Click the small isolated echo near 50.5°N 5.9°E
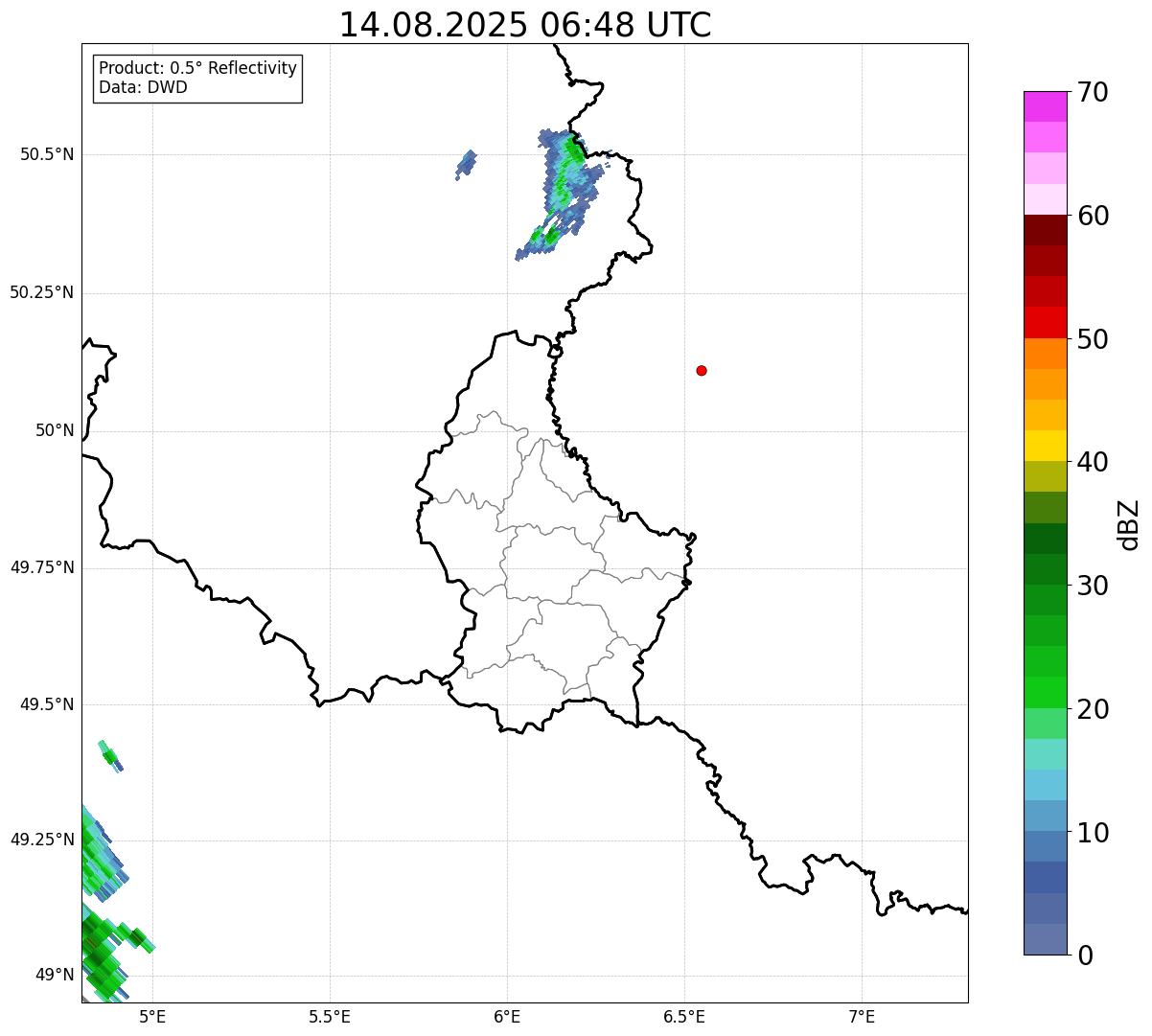The image size is (1152, 1036). pos(466,165)
